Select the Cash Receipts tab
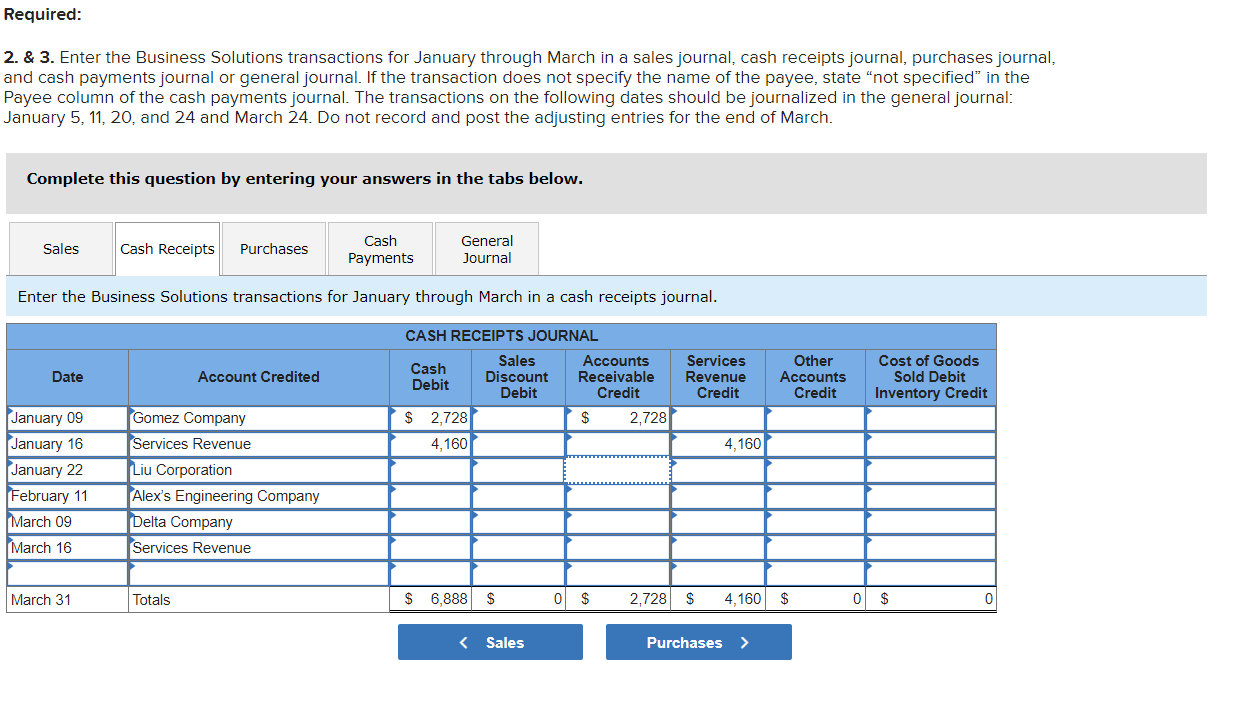Viewport: 1241px width, 715px height. 167,249
